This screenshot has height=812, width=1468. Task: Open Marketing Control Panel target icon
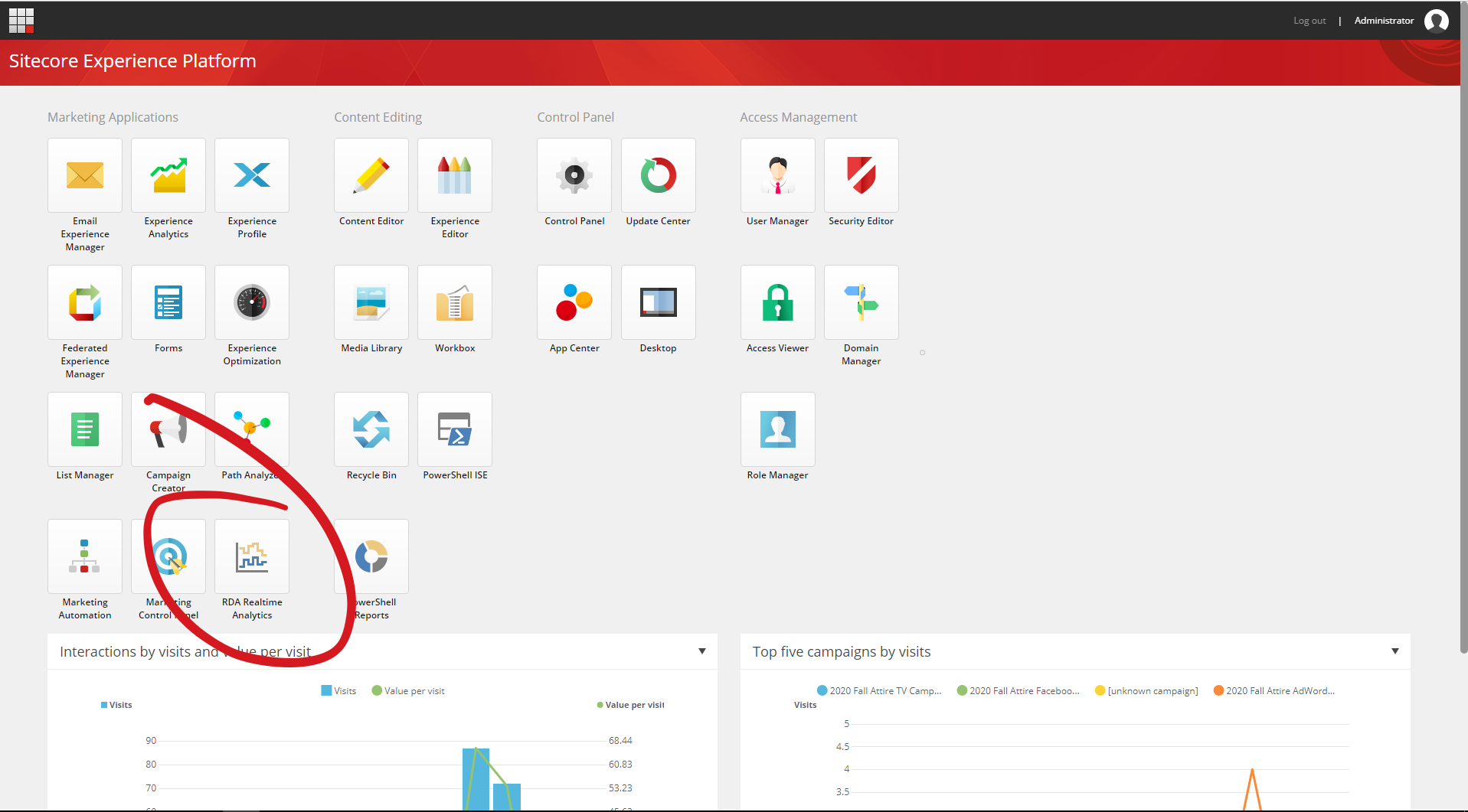click(x=168, y=556)
